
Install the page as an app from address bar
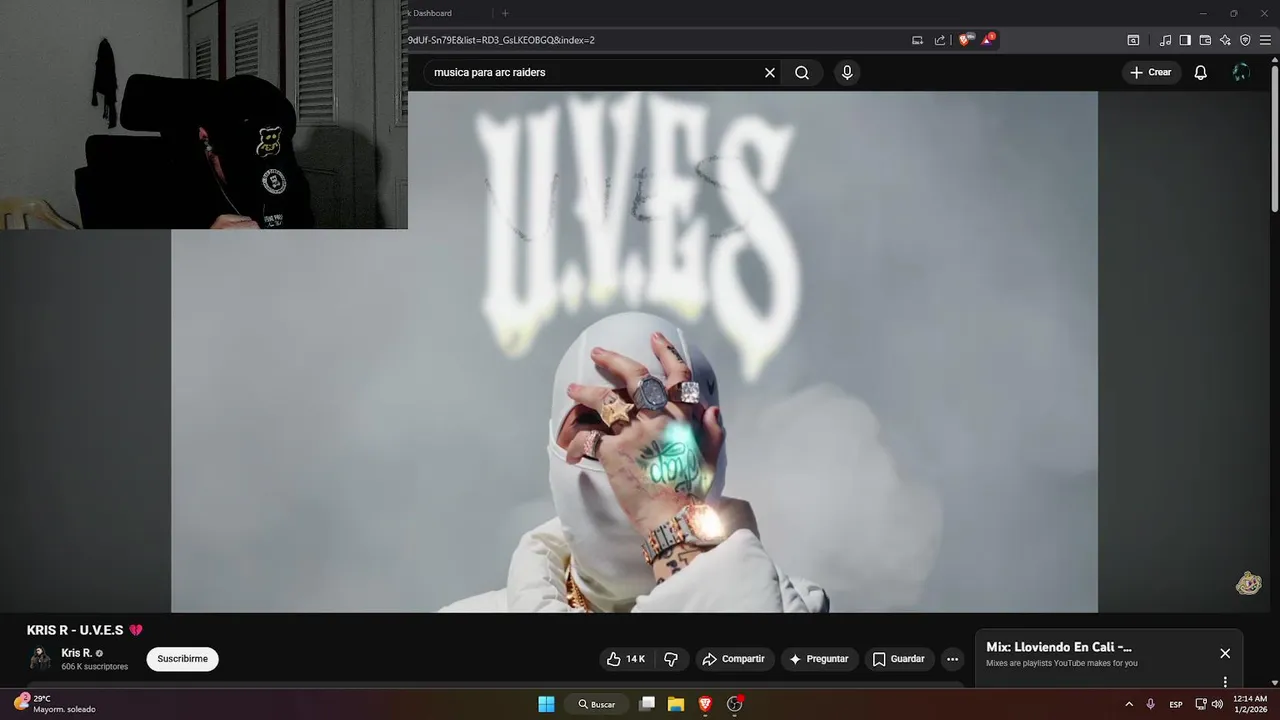pyautogui.click(x=917, y=40)
